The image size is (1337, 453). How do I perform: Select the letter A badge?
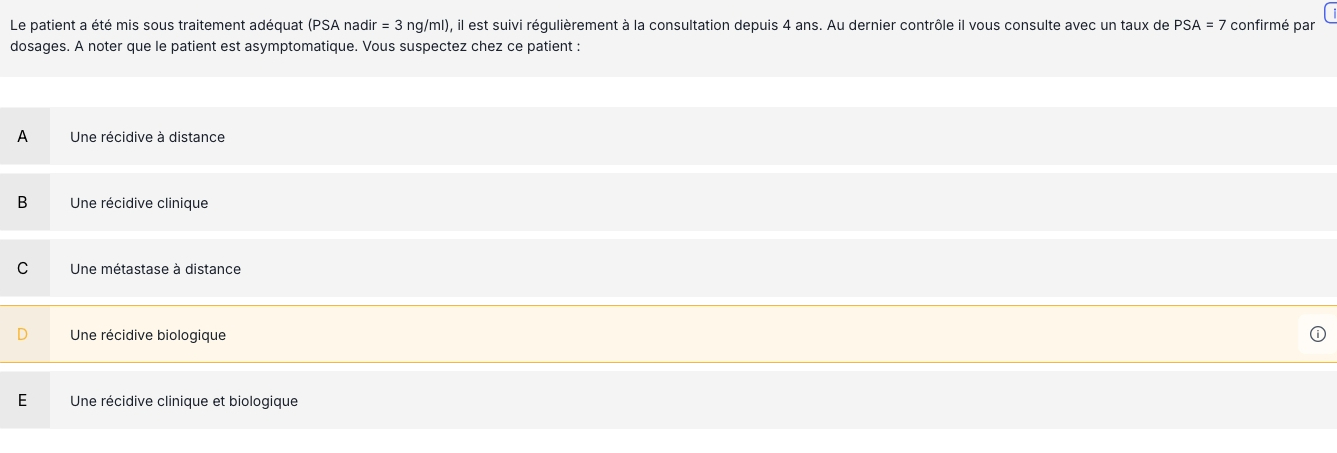coord(24,136)
